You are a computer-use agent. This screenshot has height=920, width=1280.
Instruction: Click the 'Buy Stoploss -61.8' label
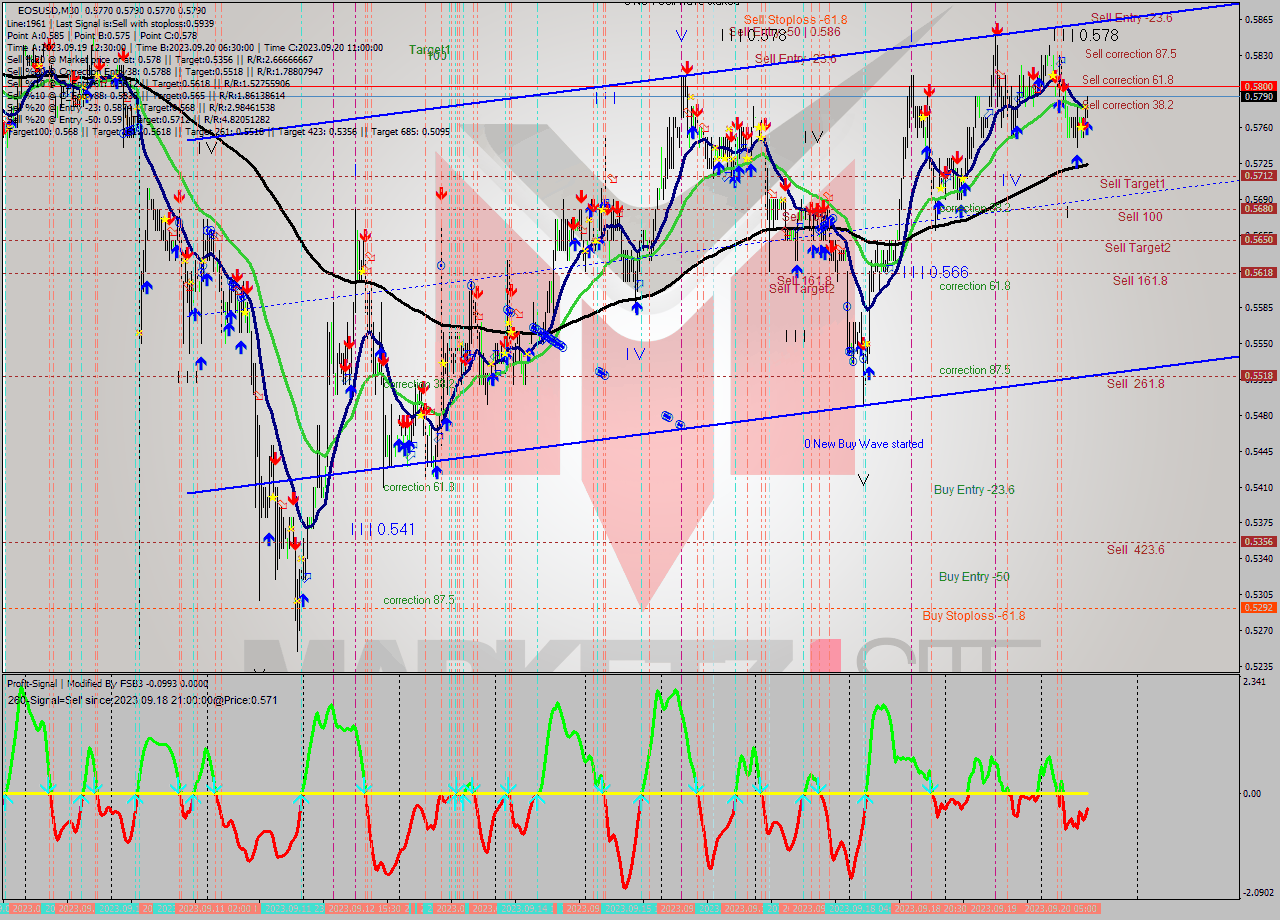coord(973,616)
